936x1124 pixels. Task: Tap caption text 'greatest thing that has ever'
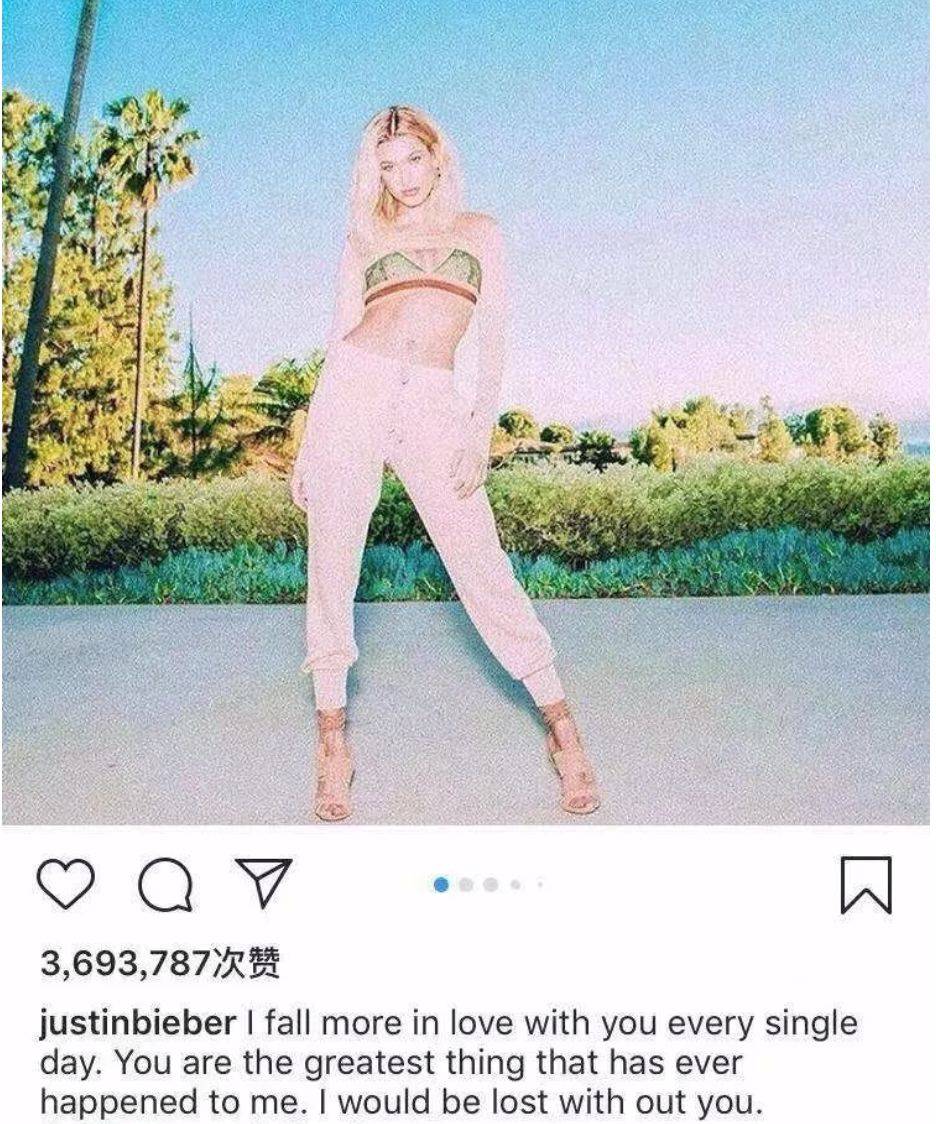pos(523,1063)
